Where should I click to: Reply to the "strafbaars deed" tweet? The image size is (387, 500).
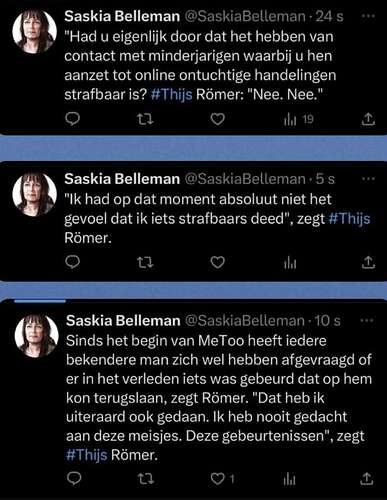click(x=72, y=262)
